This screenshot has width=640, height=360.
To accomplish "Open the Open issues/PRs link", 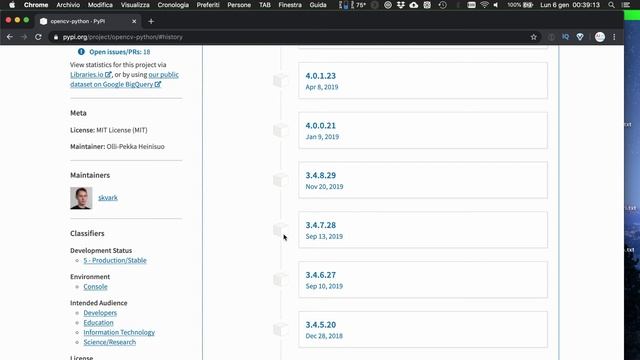I will 120,52.
